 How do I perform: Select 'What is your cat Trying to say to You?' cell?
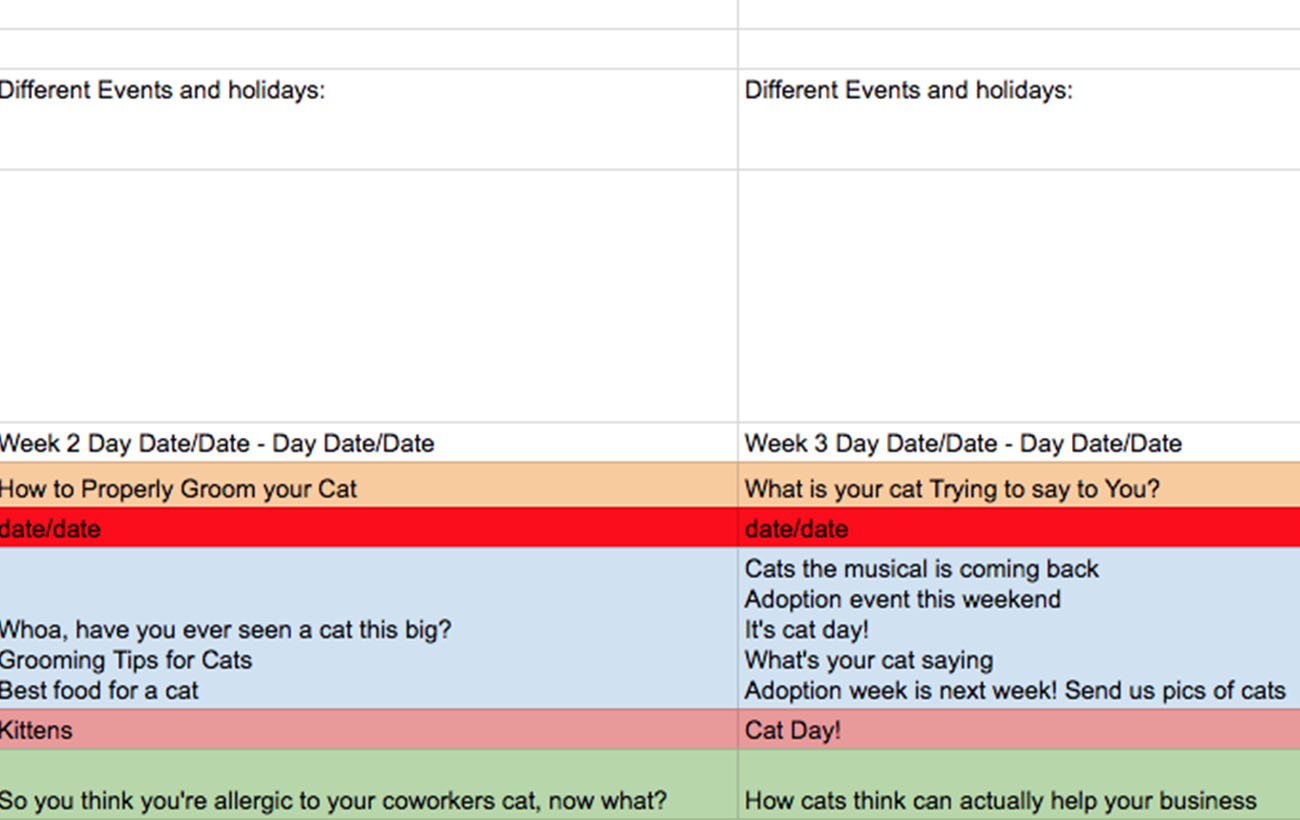point(1019,485)
